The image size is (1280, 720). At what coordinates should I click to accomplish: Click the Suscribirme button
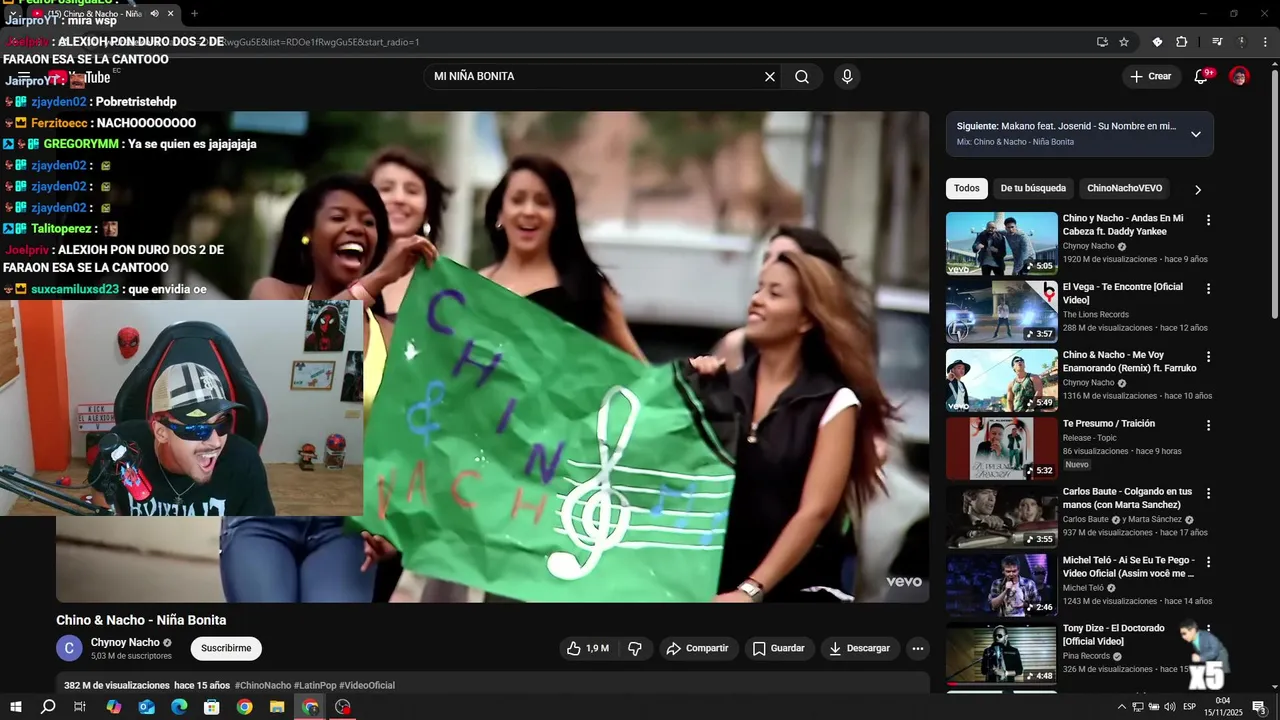click(226, 648)
